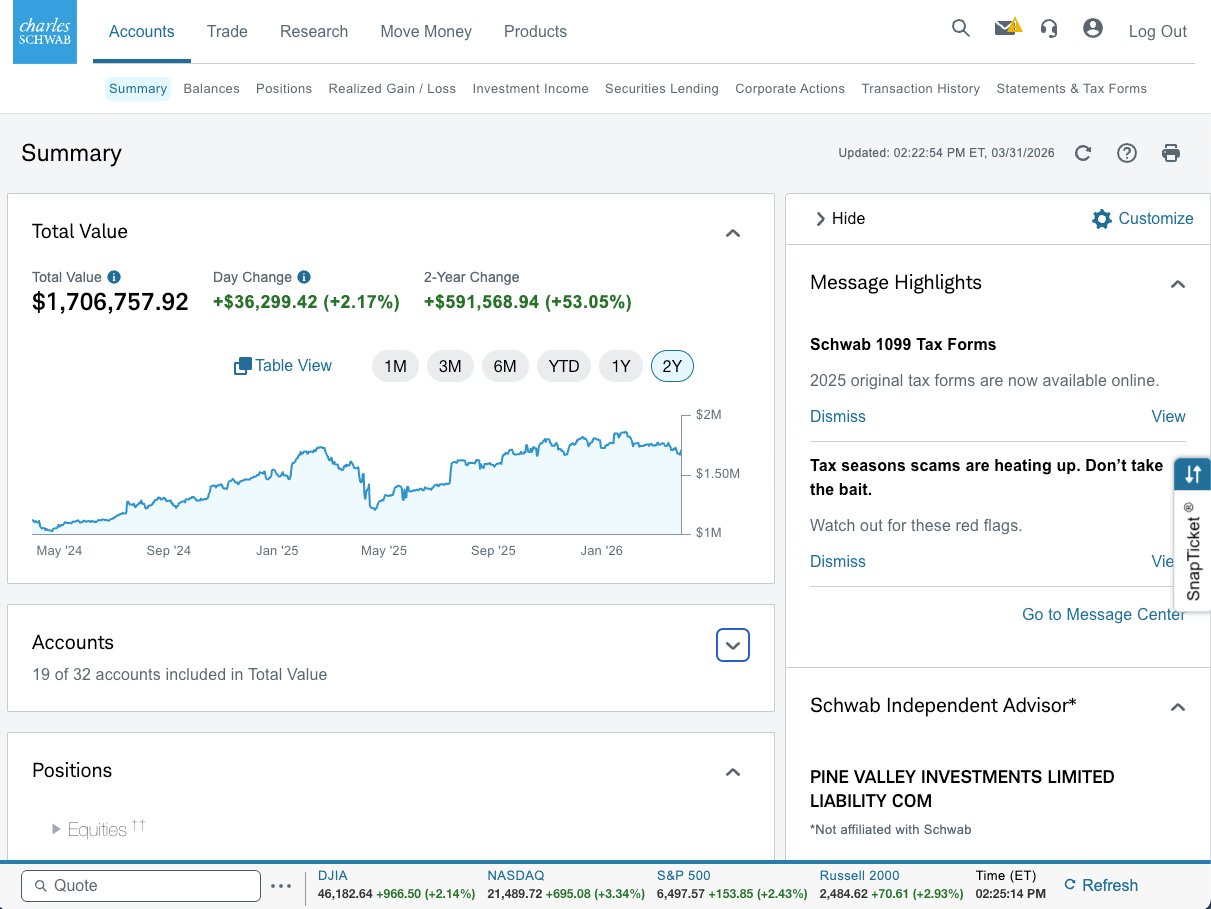Select the 1M time range
Viewport: 1211px width, 909px height.
coord(395,366)
